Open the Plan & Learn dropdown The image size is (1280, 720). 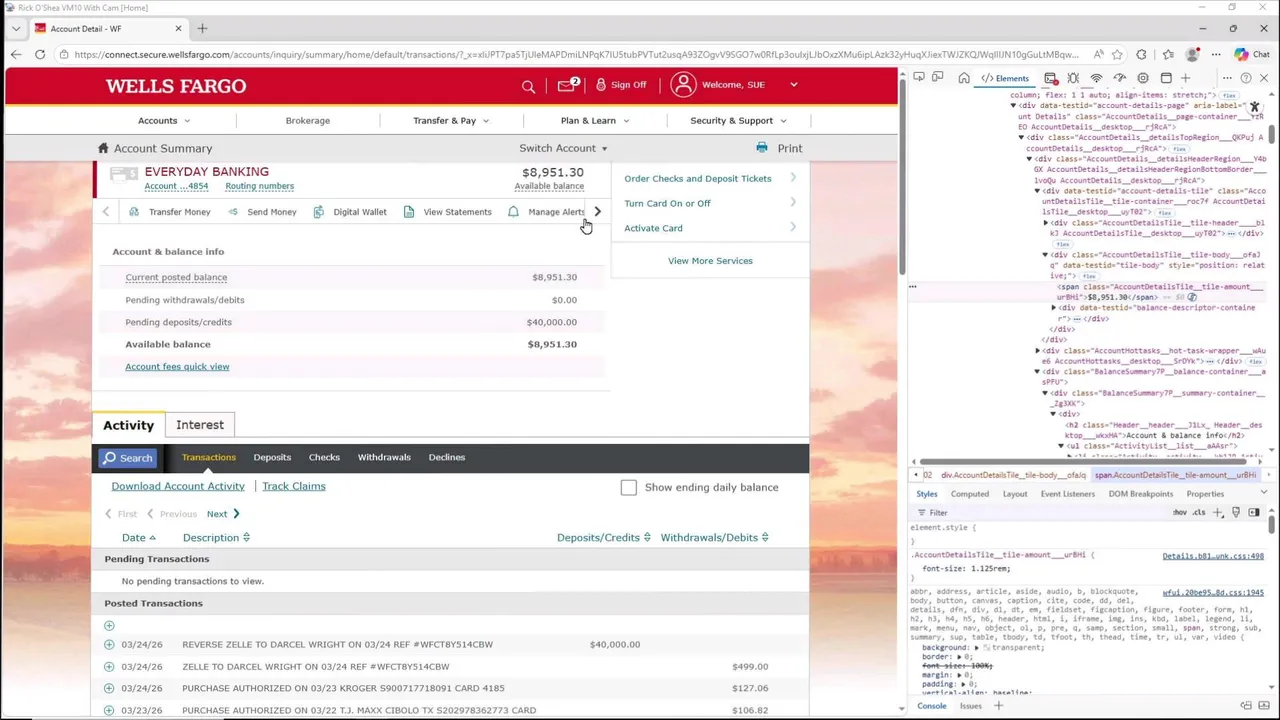595,120
